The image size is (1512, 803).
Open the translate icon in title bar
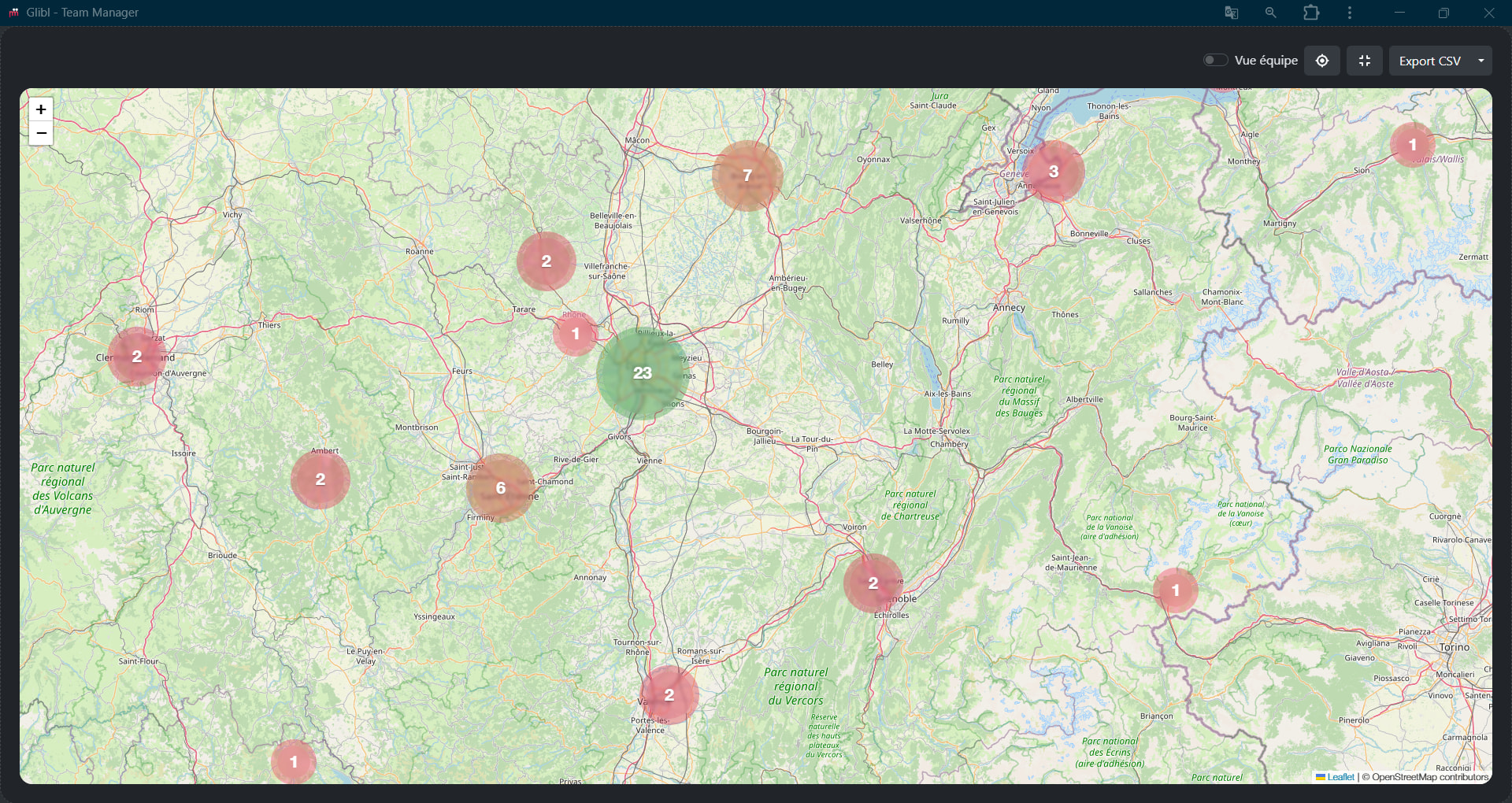pos(1232,13)
